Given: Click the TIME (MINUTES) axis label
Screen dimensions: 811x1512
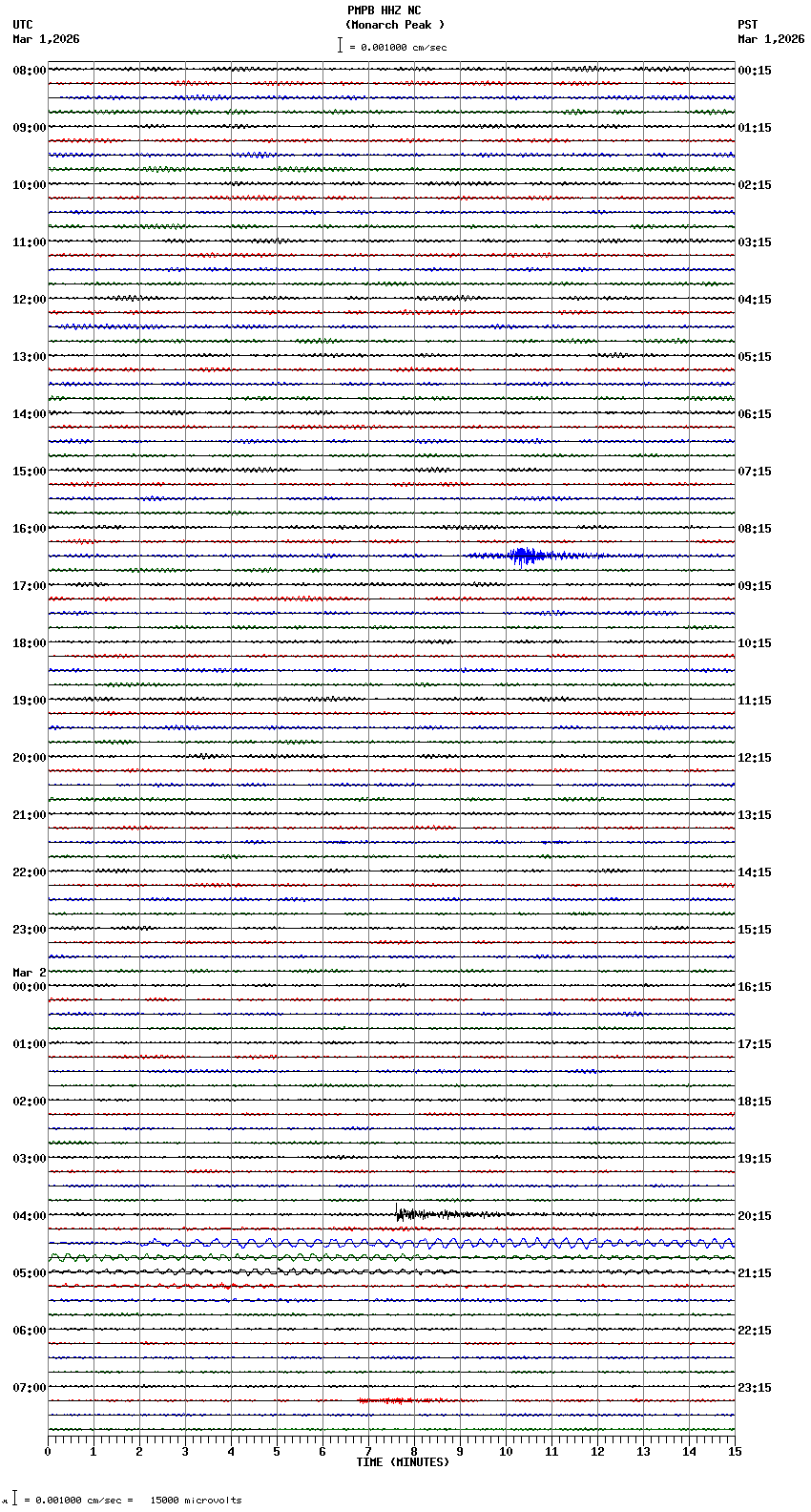Looking at the screenshot, I should click(403, 1462).
